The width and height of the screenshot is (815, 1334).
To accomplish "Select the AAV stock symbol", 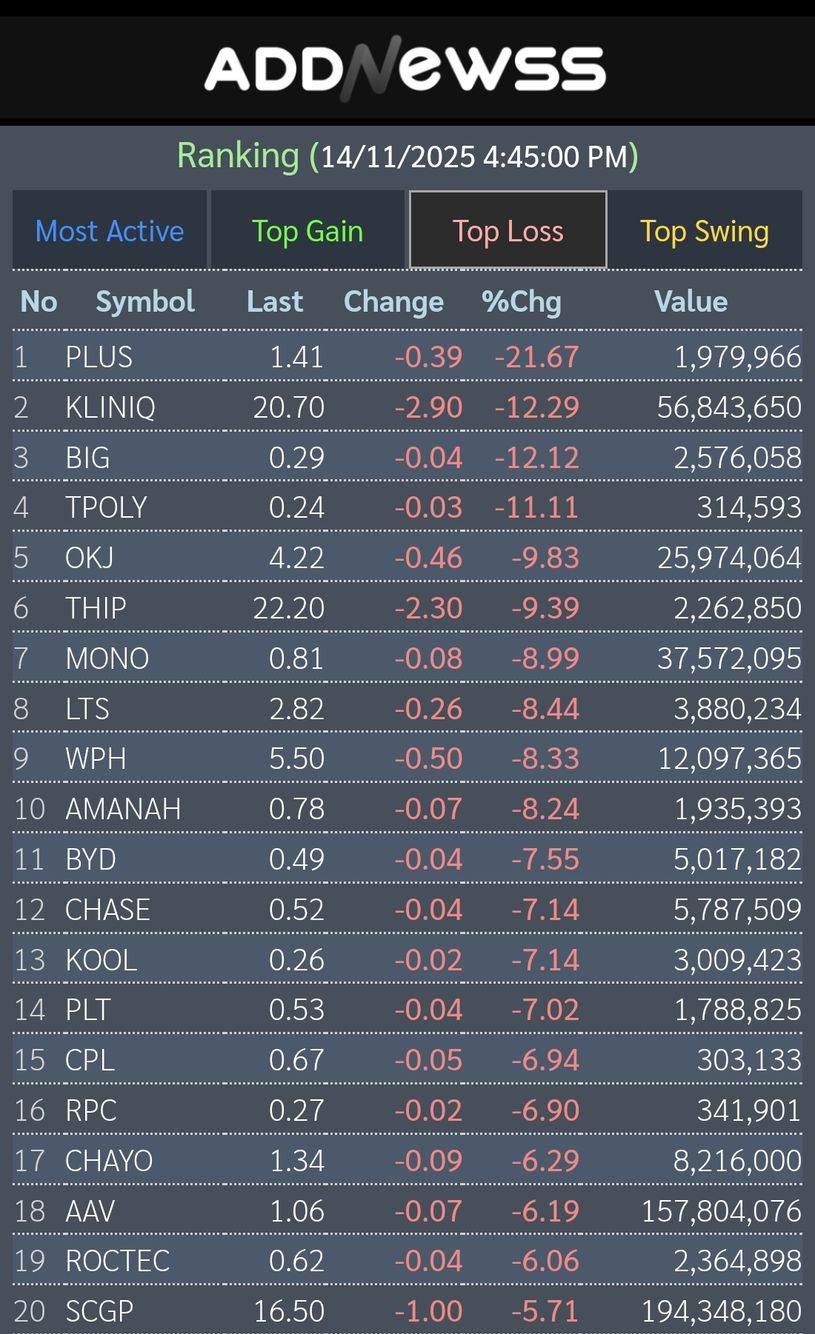I will (90, 1211).
